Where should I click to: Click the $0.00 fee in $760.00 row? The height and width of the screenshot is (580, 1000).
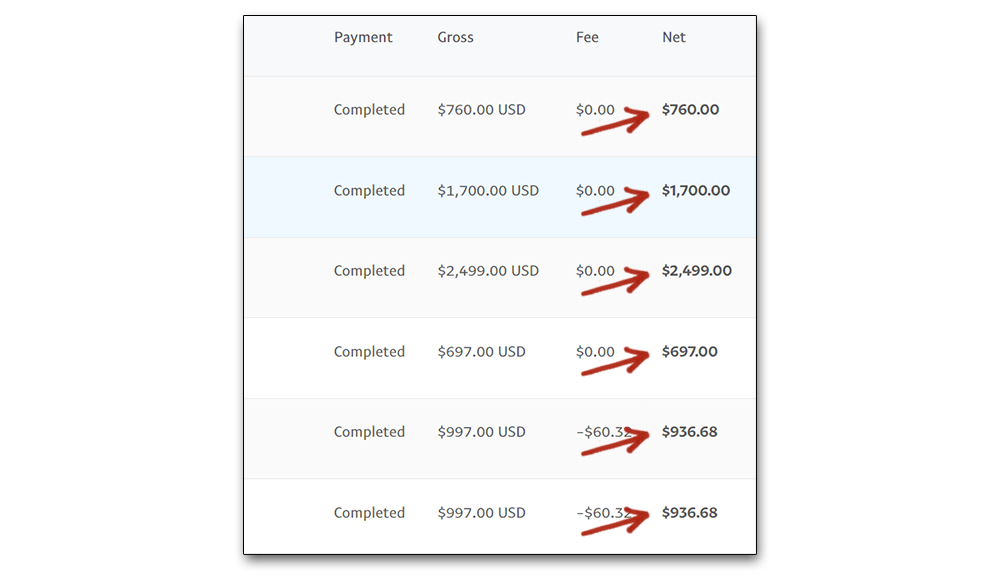pos(595,110)
